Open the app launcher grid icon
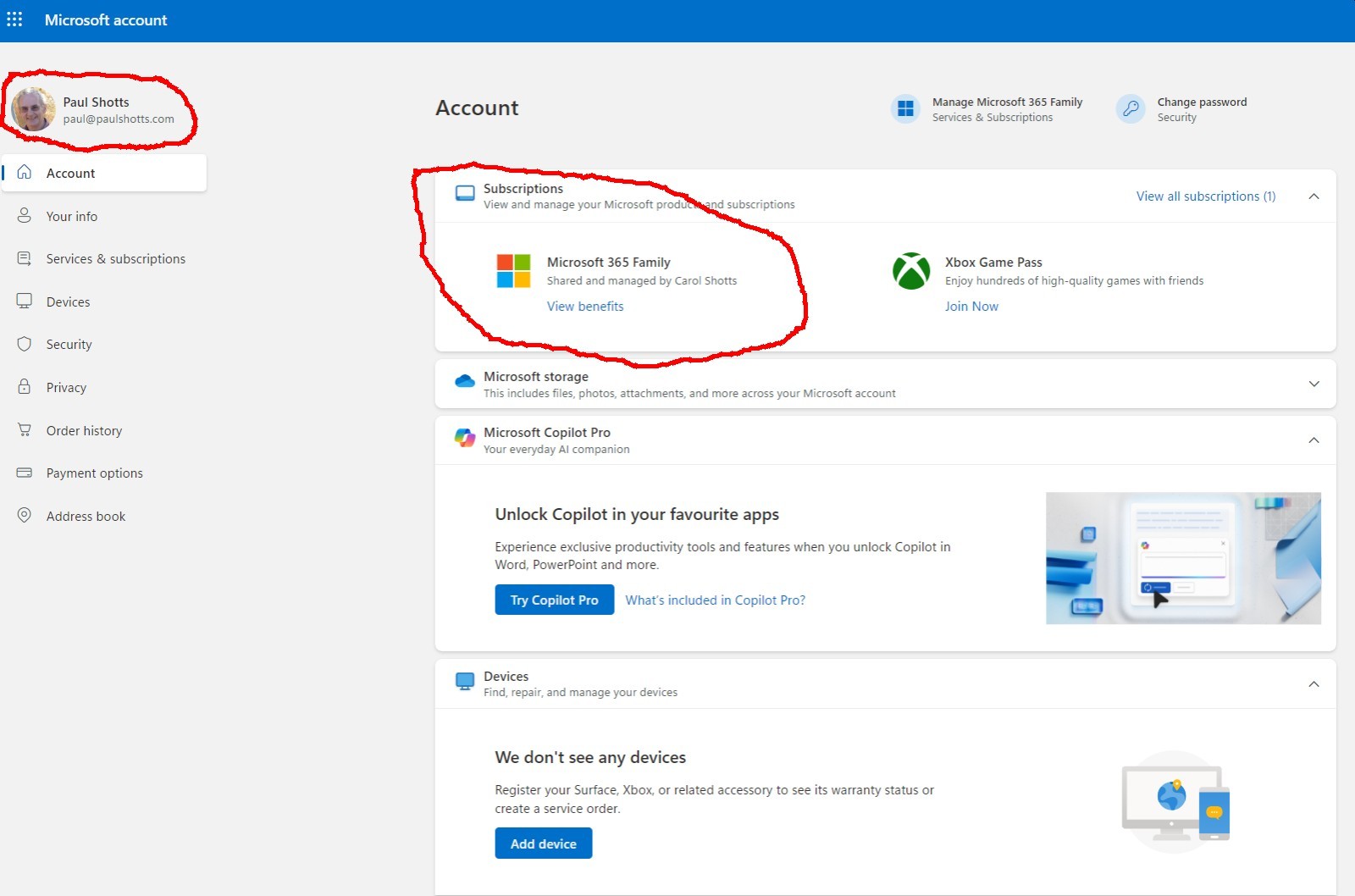 (14, 19)
